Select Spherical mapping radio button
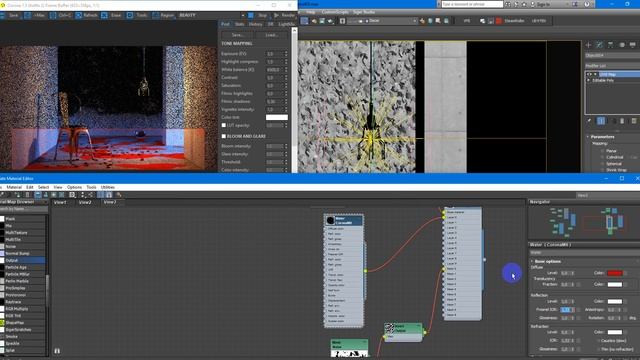The height and width of the screenshot is (360, 640). tap(602, 164)
